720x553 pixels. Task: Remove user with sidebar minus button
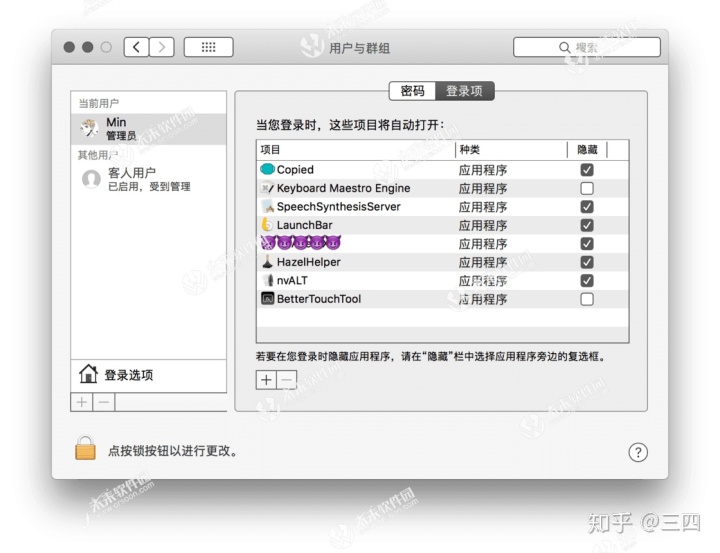tap(104, 402)
